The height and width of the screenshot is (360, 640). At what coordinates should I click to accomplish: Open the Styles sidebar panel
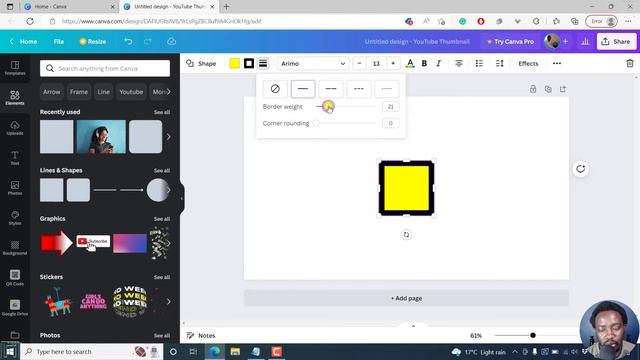pyautogui.click(x=15, y=218)
